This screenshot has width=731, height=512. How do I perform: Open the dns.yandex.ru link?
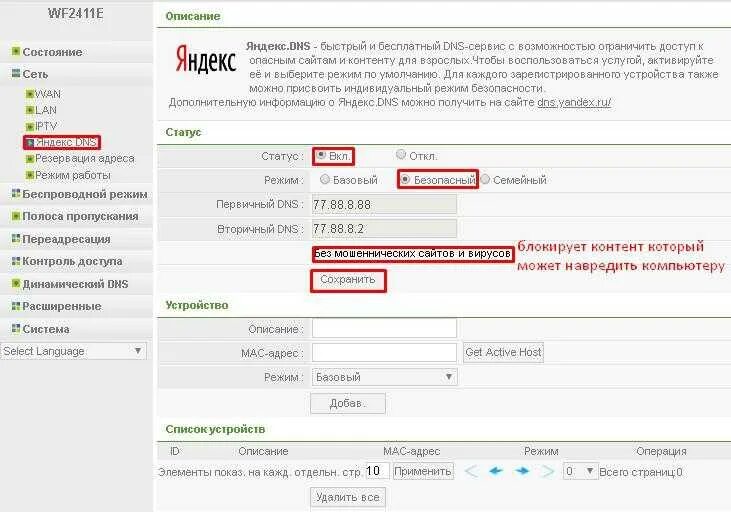pyautogui.click(x=574, y=102)
